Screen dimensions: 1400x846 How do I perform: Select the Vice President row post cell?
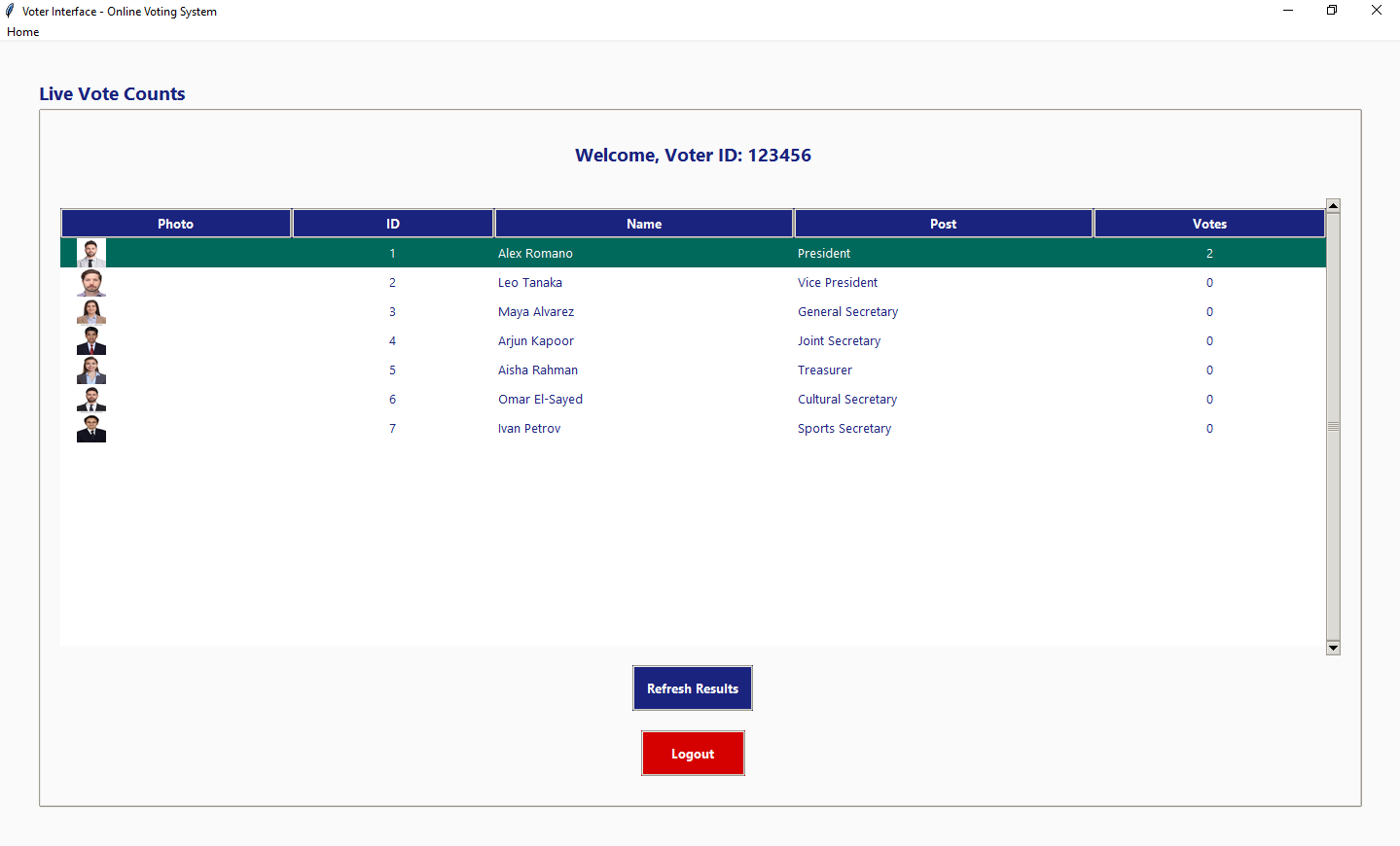pyautogui.click(x=838, y=283)
